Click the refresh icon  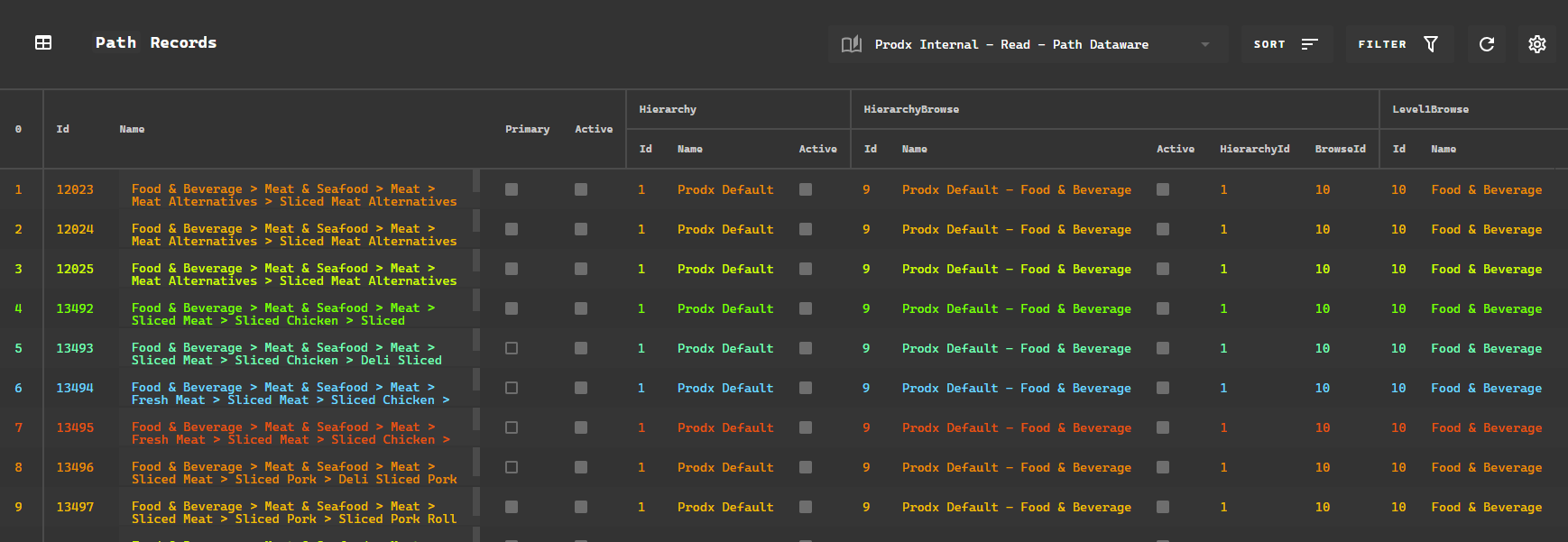click(x=1487, y=44)
